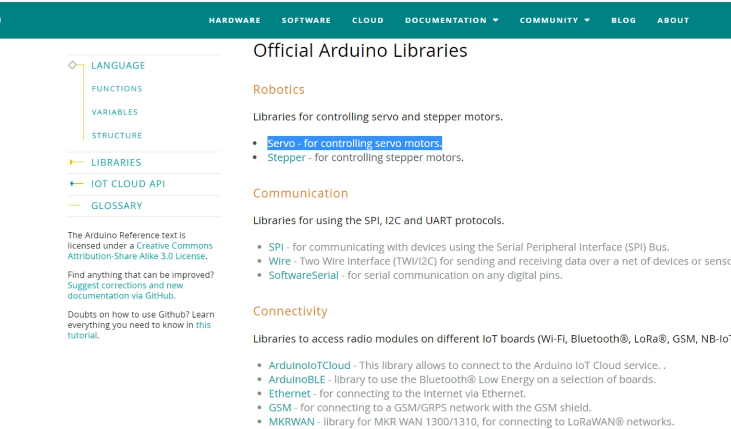Open the Hardware menu item
Viewport: 731px width, 429px height.
[234, 21]
